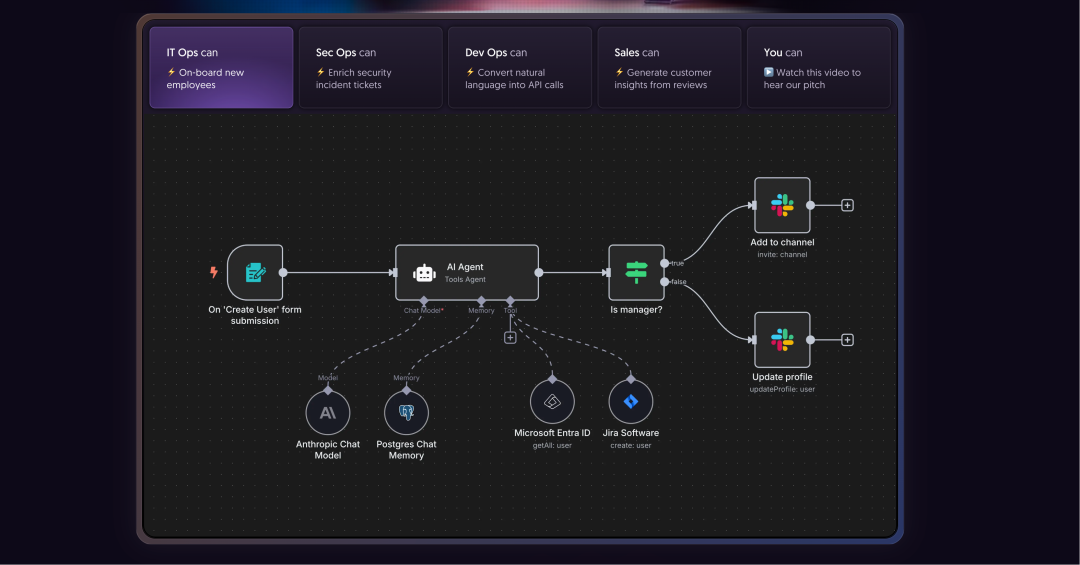Viewport: 1080px width, 565px height.
Task: Click the Microsoft Entra ID node
Action: [x=552, y=402]
